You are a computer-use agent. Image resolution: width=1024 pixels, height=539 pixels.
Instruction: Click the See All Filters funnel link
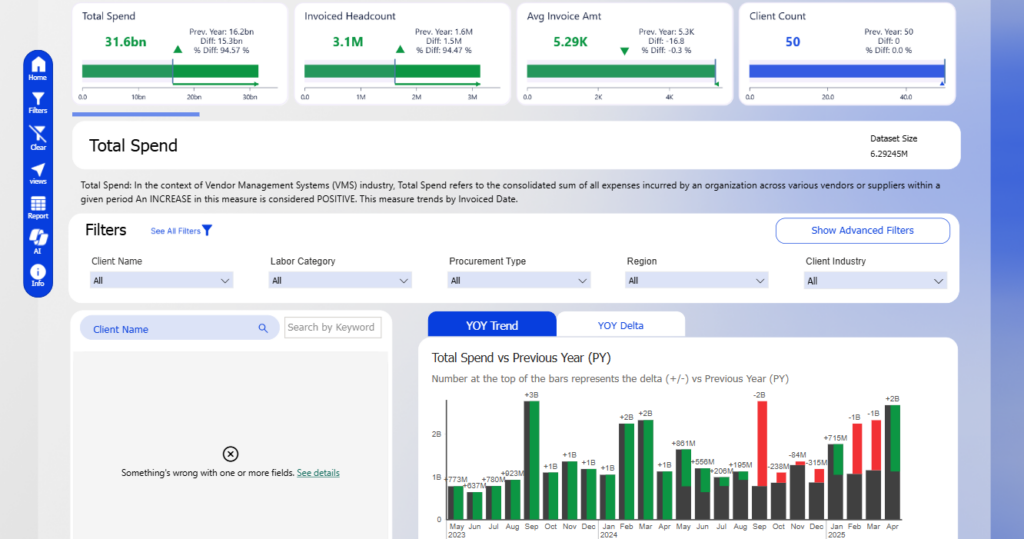pyautogui.click(x=181, y=231)
